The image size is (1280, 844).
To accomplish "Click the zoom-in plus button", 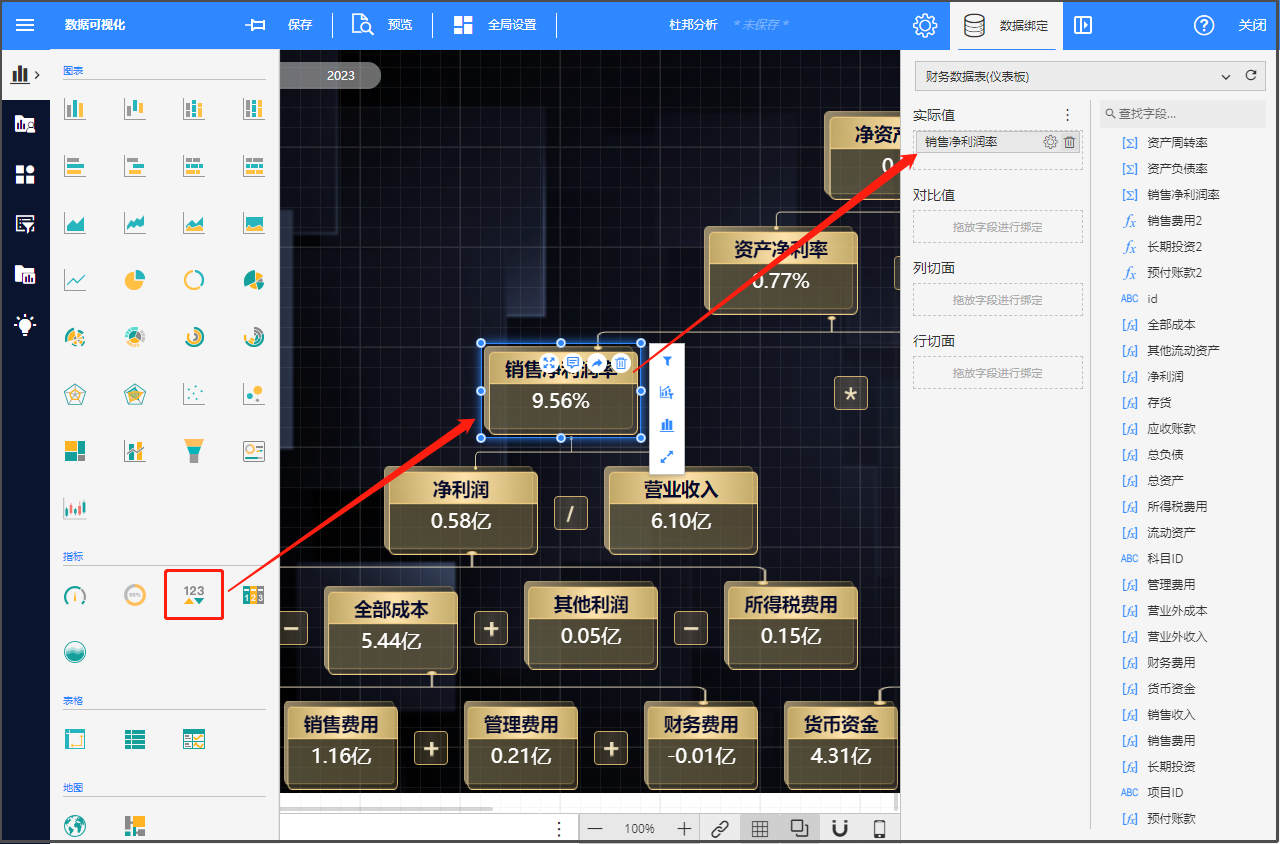I will coord(684,828).
